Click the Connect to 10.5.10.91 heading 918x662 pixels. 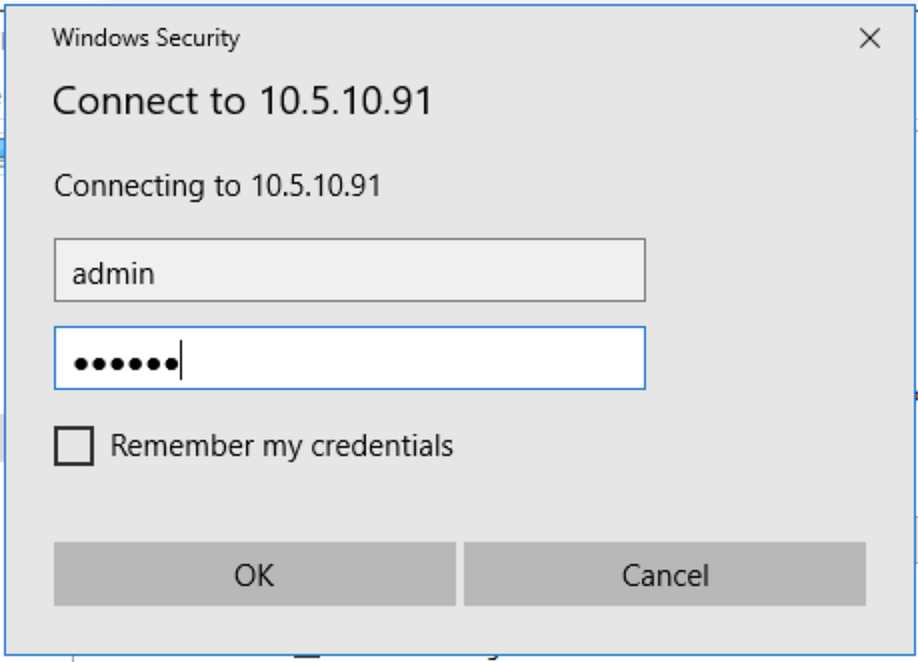[242, 102]
